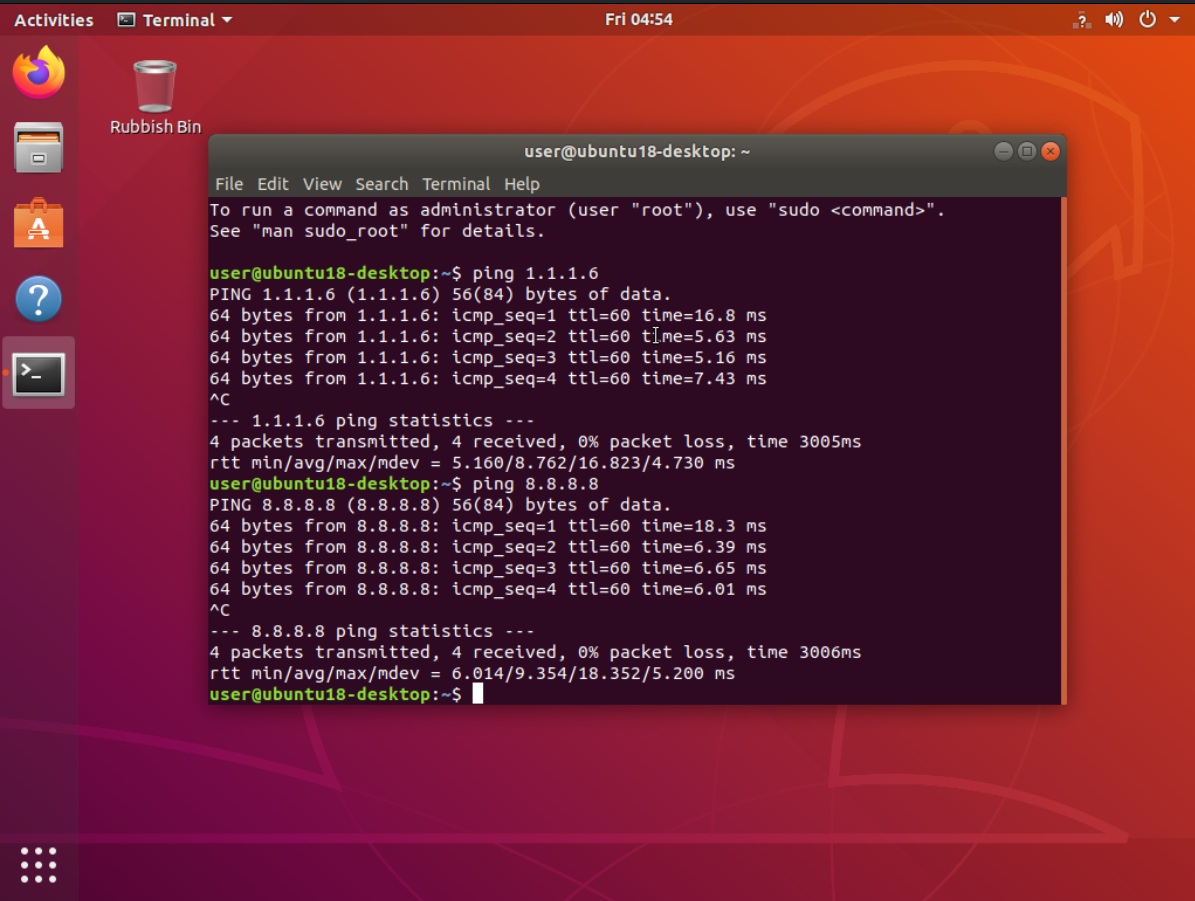Click the network status icon in the tray
Image resolution: width=1195 pixels, height=901 pixels.
[x=1081, y=18]
